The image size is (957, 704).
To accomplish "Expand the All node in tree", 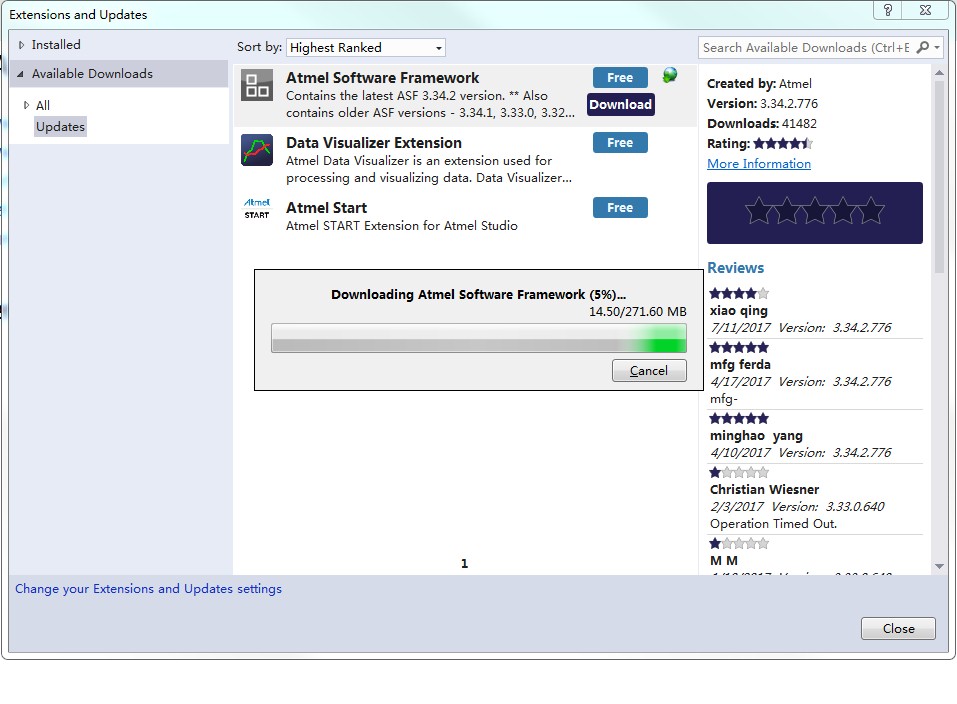I will click(x=27, y=105).
